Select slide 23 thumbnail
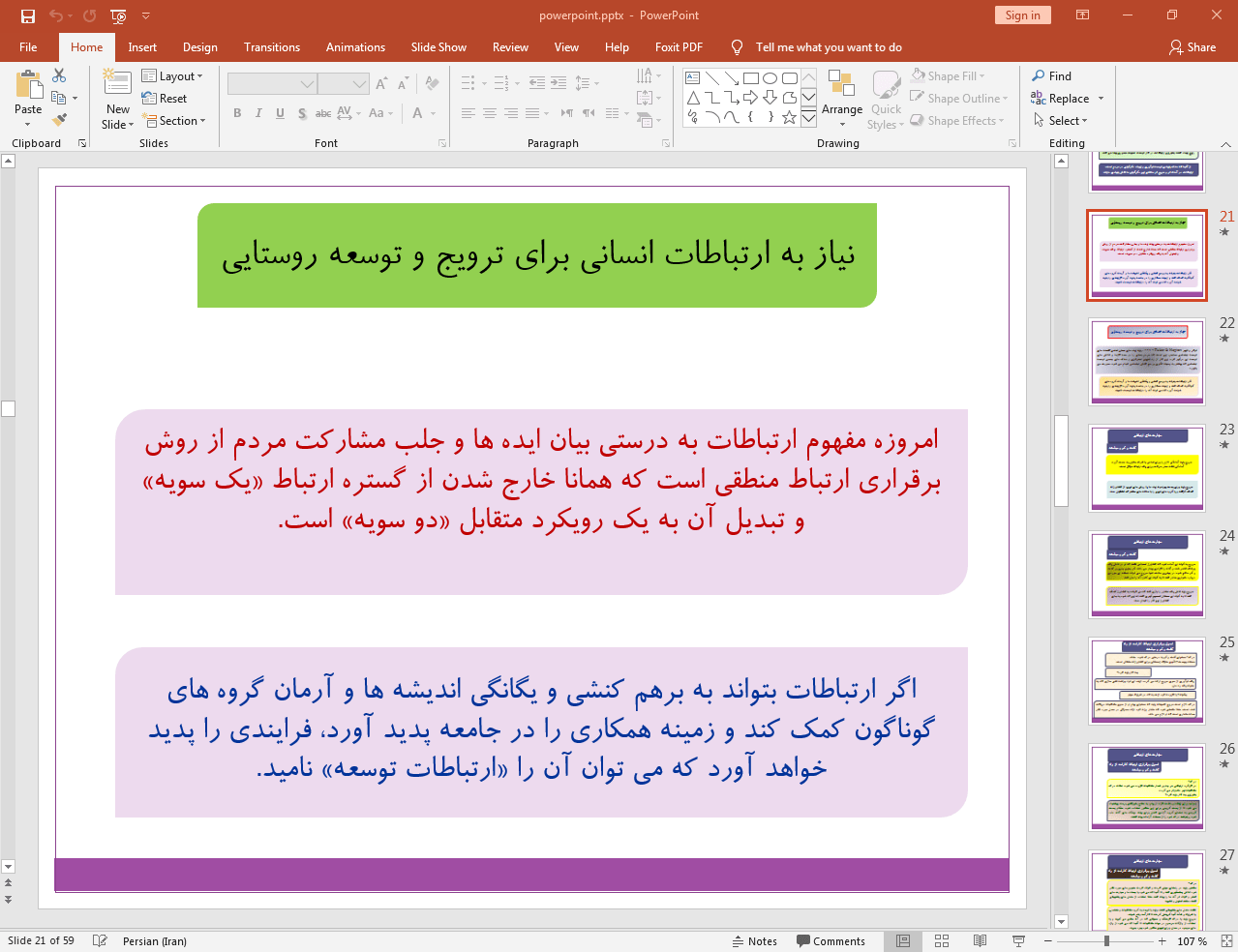This screenshot has width=1238, height=952. click(1147, 468)
